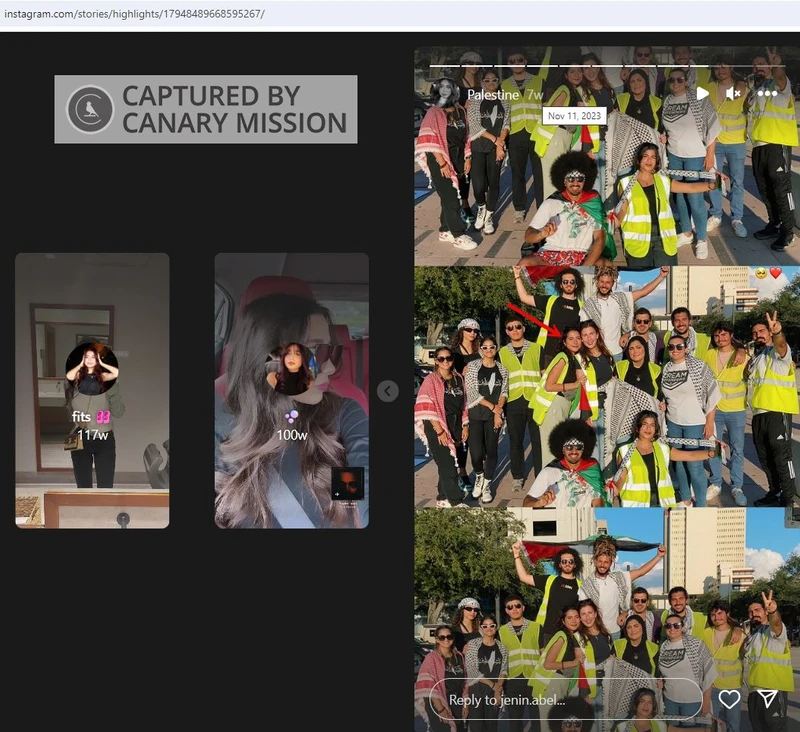Play the paused story
The height and width of the screenshot is (732, 800).
pos(703,93)
